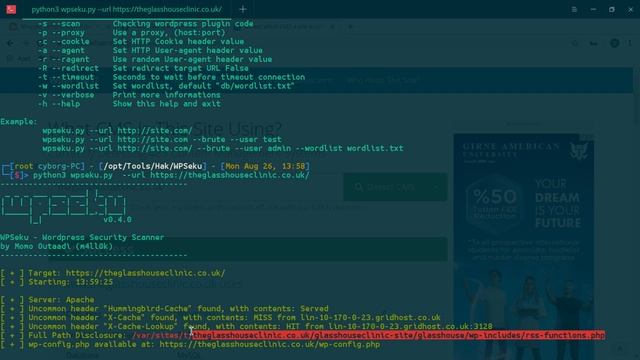Click the -p --proxy option line
The height and width of the screenshot is (360, 640).
coord(131,33)
